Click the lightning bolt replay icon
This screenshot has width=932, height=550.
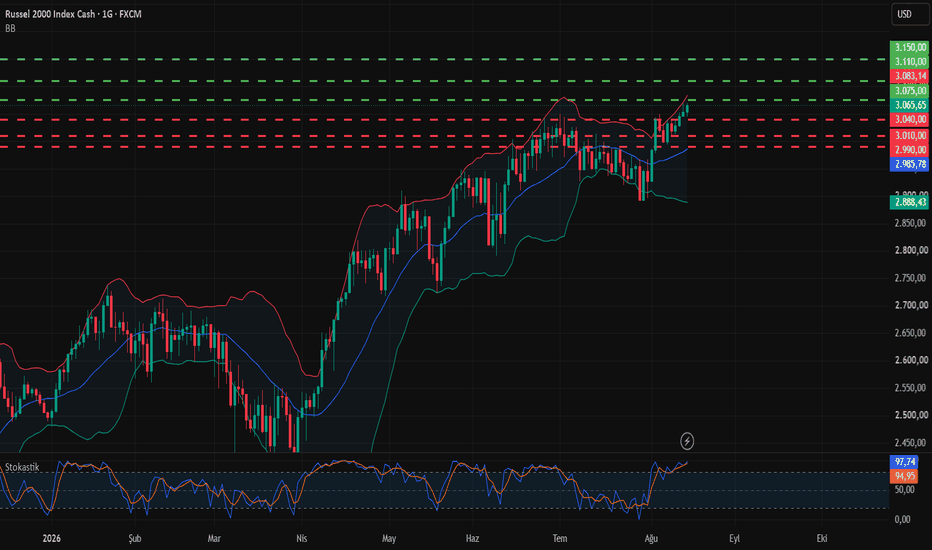point(687,441)
